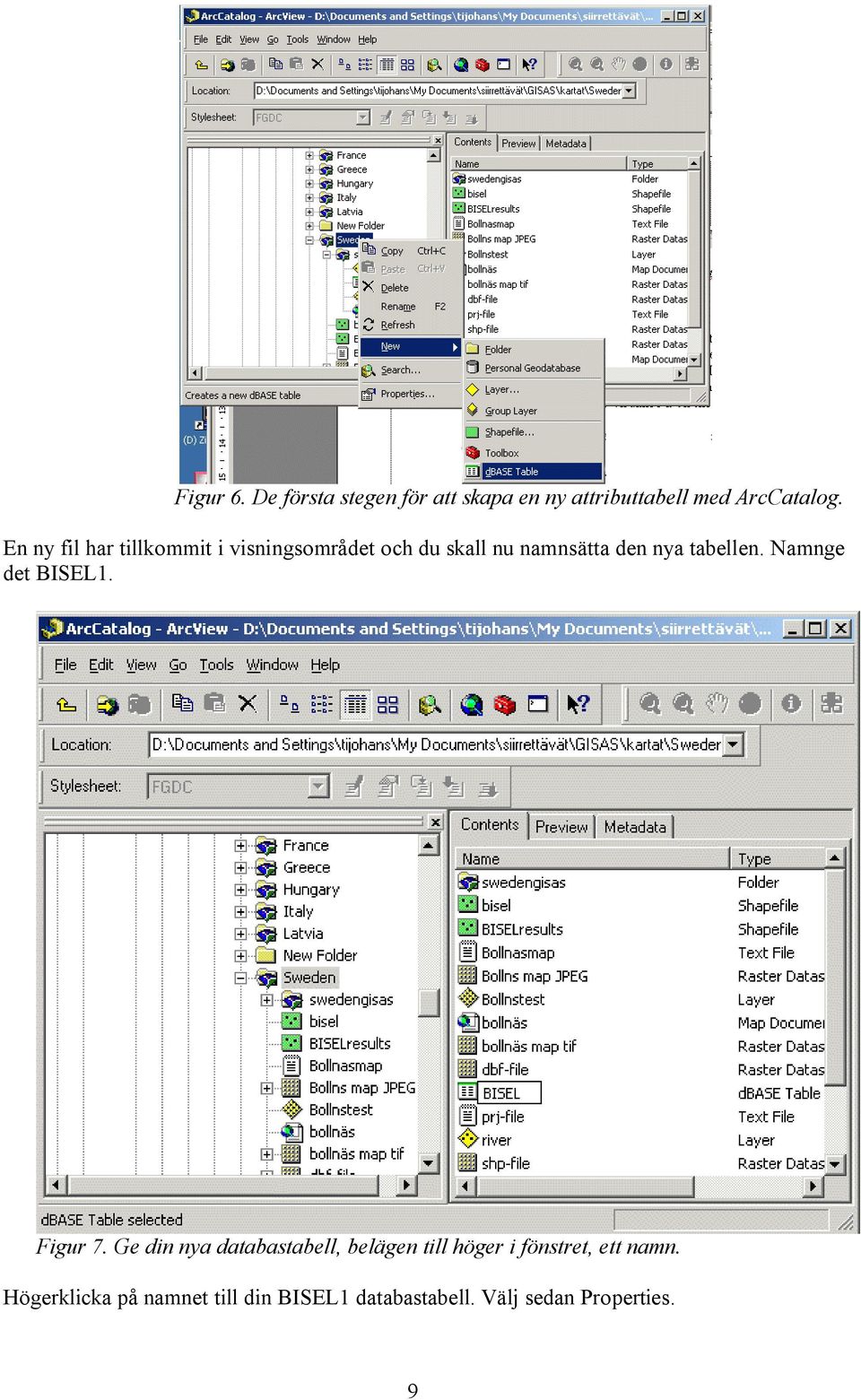Click contents list scroll-down arrow in lower window
Viewport: 861px width, 1400px height.
836,1164
